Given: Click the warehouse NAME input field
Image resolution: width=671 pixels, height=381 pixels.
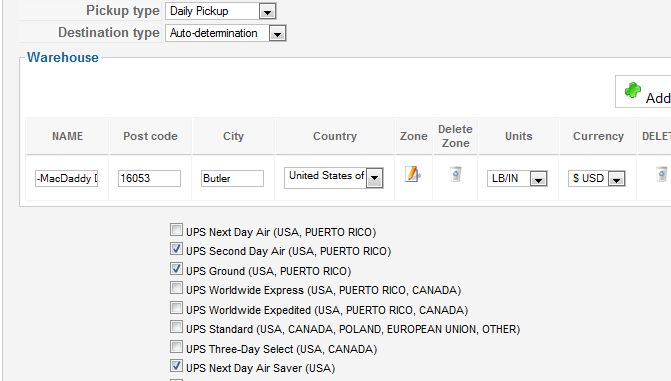Looking at the screenshot, I should click(x=66, y=178).
